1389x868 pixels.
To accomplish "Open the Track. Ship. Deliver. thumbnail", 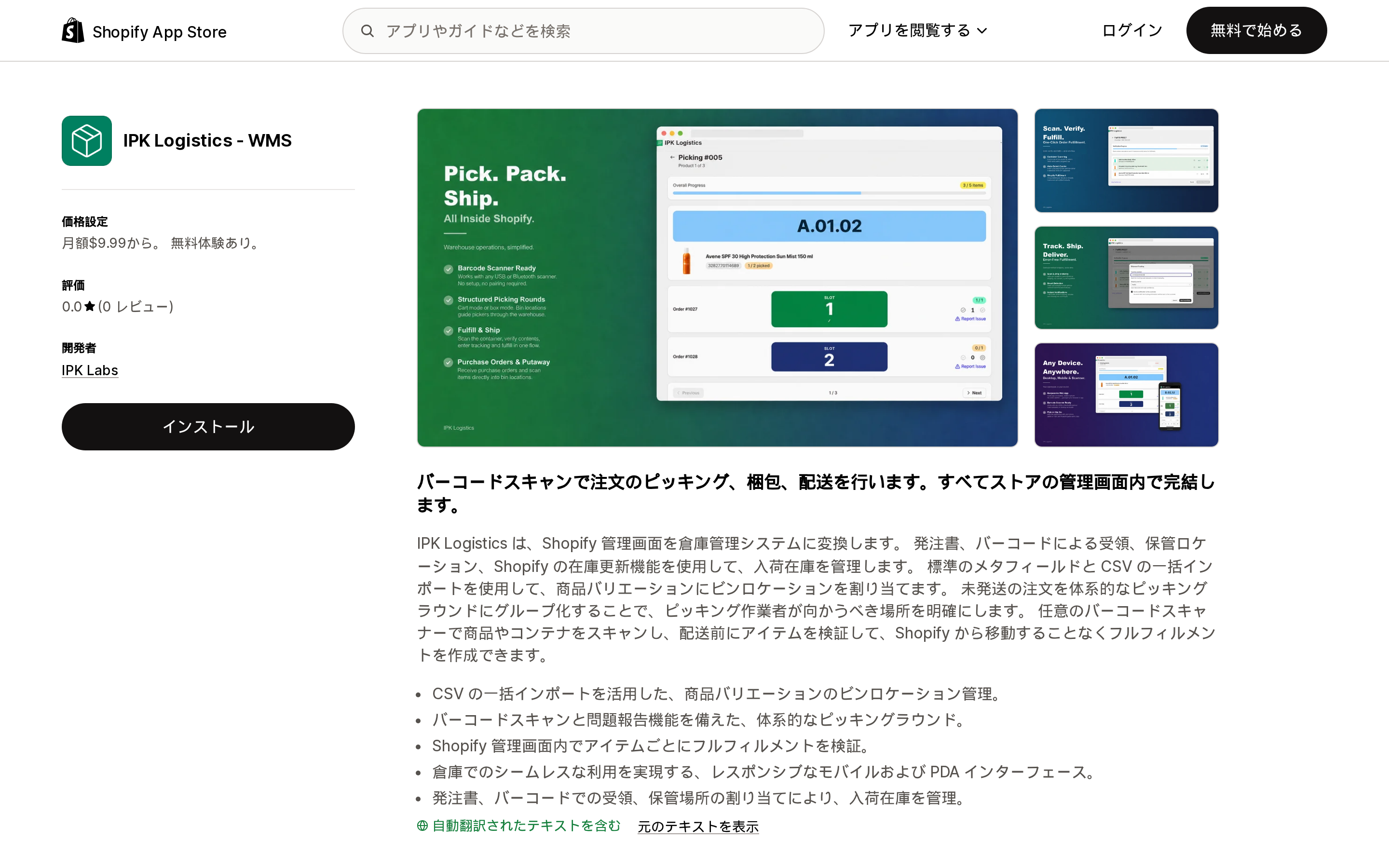I will coord(1126,278).
